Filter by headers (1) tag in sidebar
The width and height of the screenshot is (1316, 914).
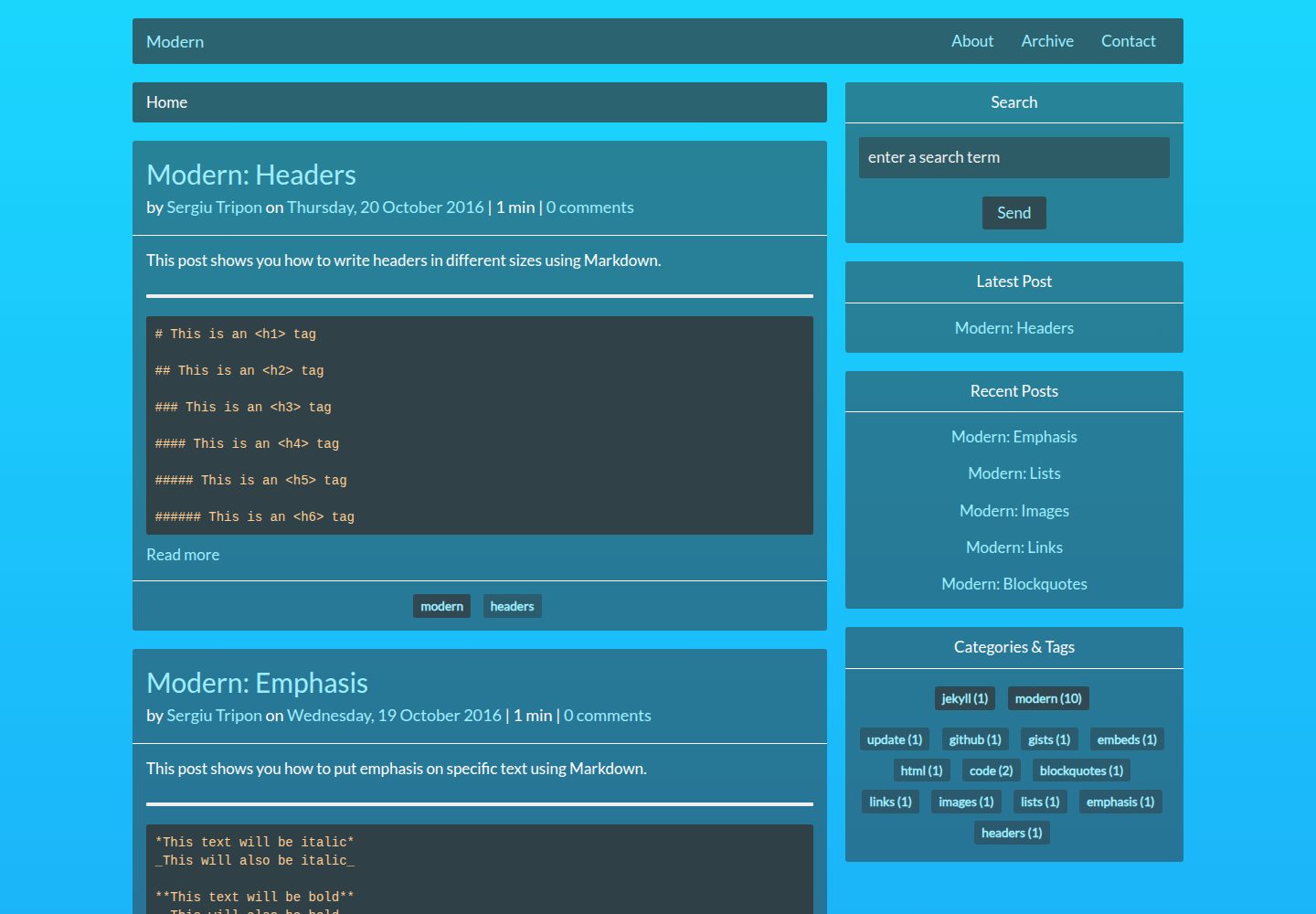pos(1012,833)
